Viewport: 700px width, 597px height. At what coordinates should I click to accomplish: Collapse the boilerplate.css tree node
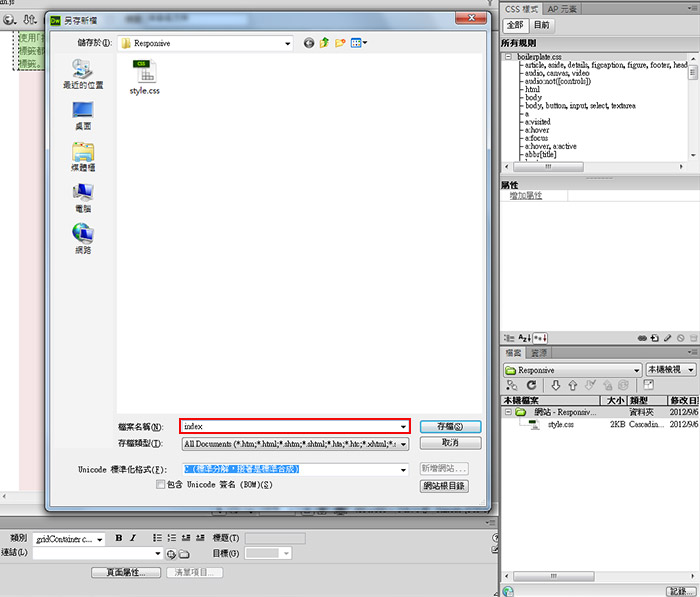(508, 57)
